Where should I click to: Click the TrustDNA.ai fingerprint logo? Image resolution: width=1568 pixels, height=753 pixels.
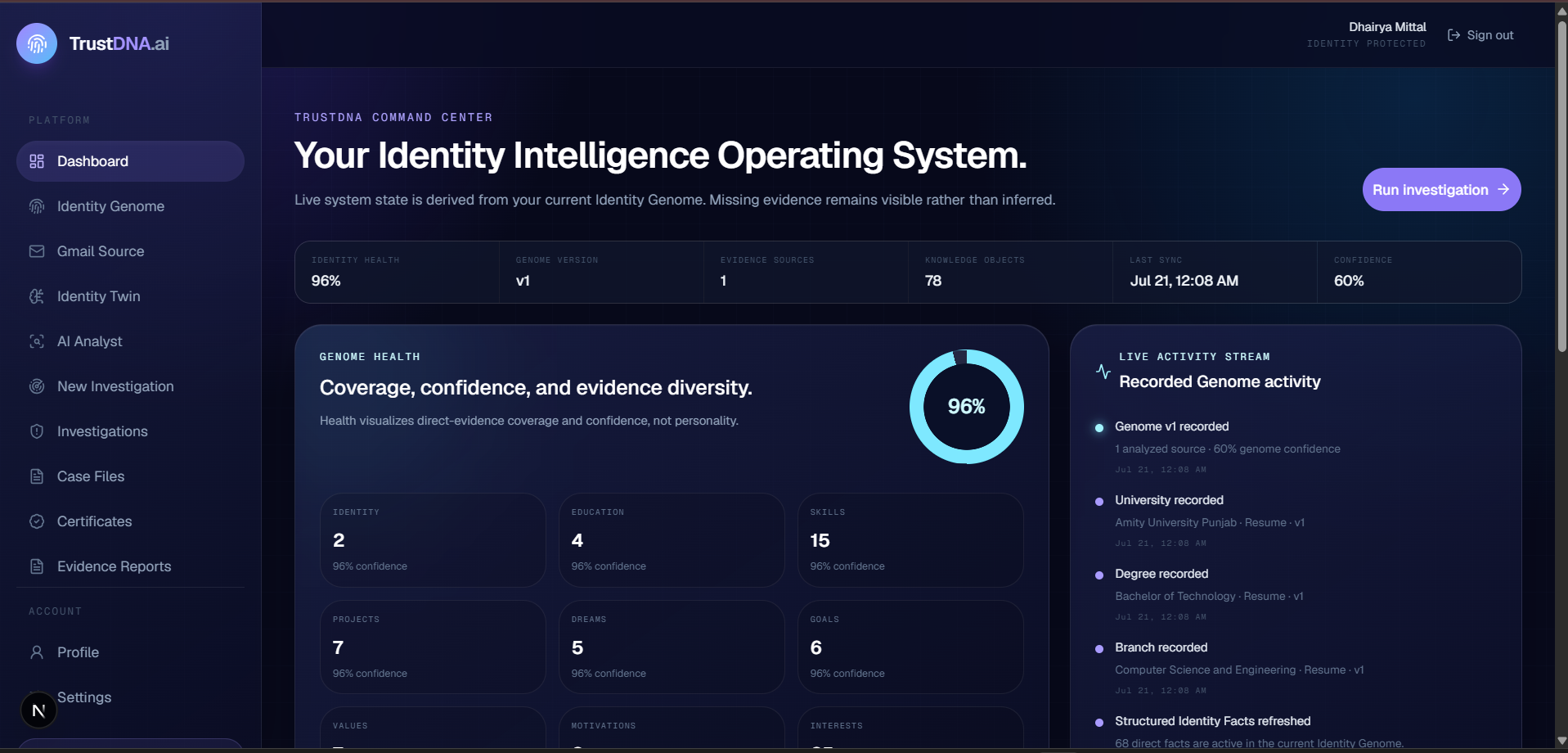37,43
